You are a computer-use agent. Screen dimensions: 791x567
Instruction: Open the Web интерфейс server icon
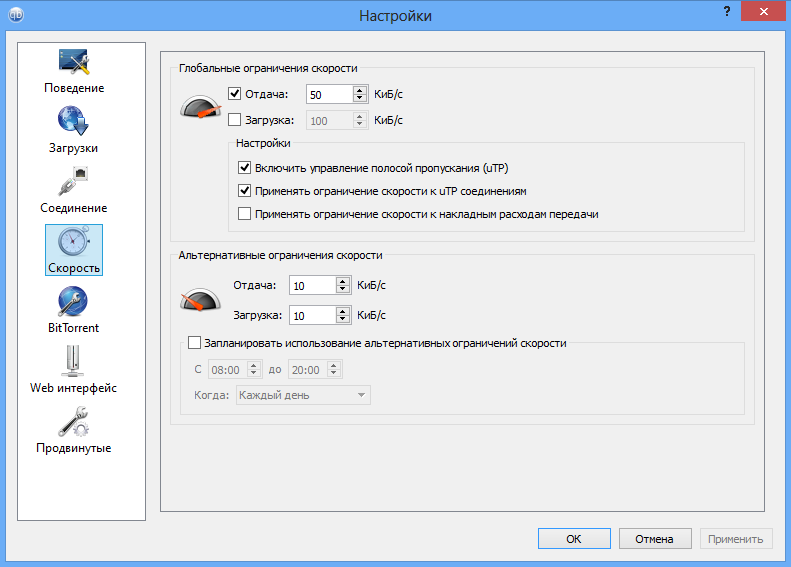pos(74,361)
